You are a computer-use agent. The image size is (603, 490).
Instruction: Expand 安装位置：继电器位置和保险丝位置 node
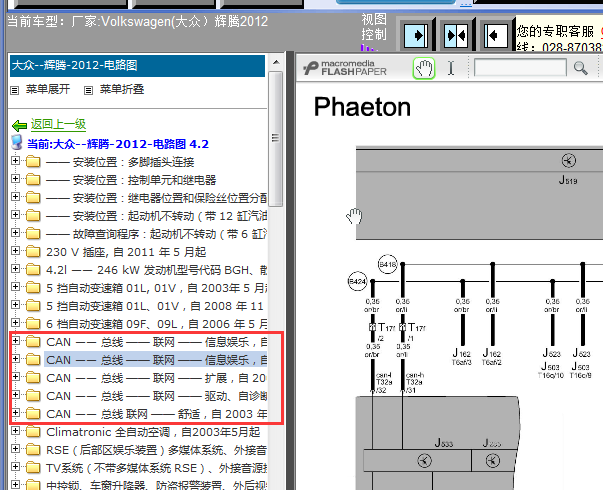tap(15, 197)
